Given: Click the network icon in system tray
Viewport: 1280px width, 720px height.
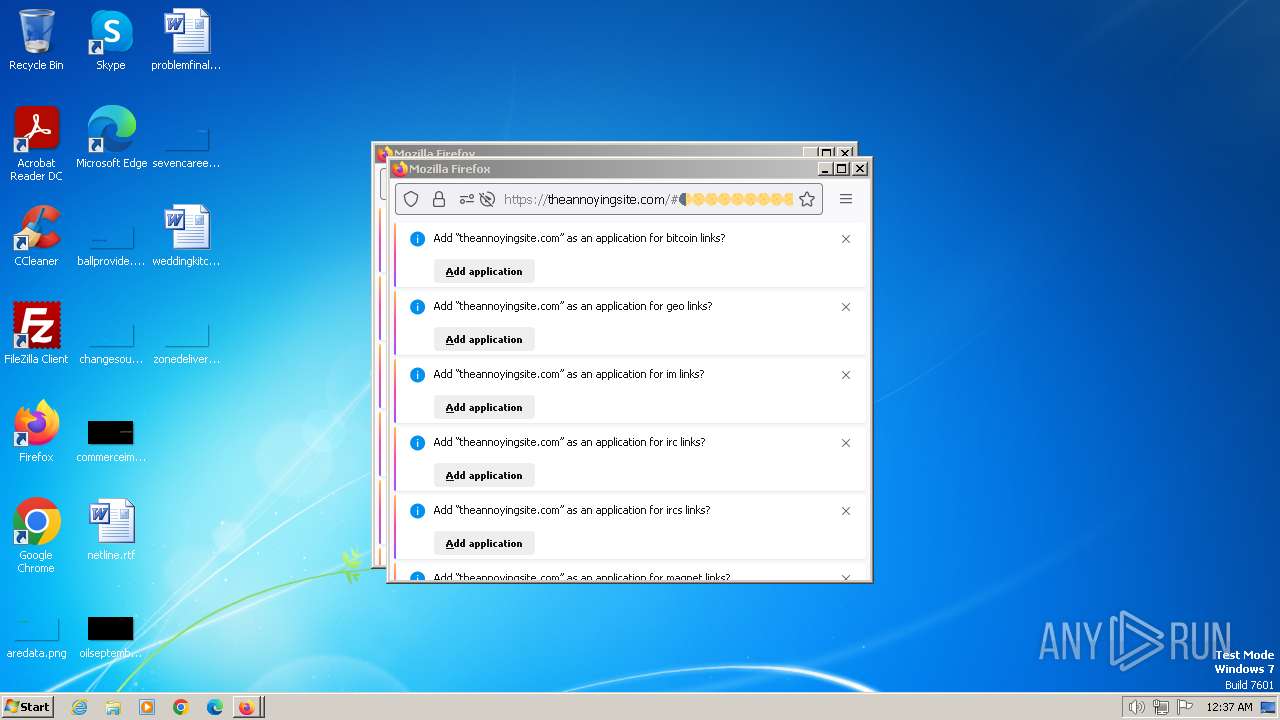Looking at the screenshot, I should [x=1161, y=707].
